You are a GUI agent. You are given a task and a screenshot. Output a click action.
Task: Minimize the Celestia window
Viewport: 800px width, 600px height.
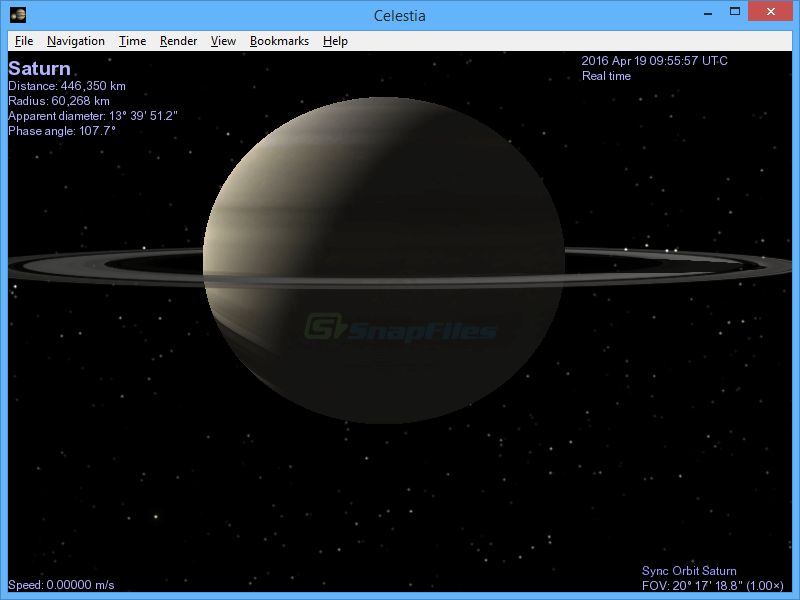(708, 13)
